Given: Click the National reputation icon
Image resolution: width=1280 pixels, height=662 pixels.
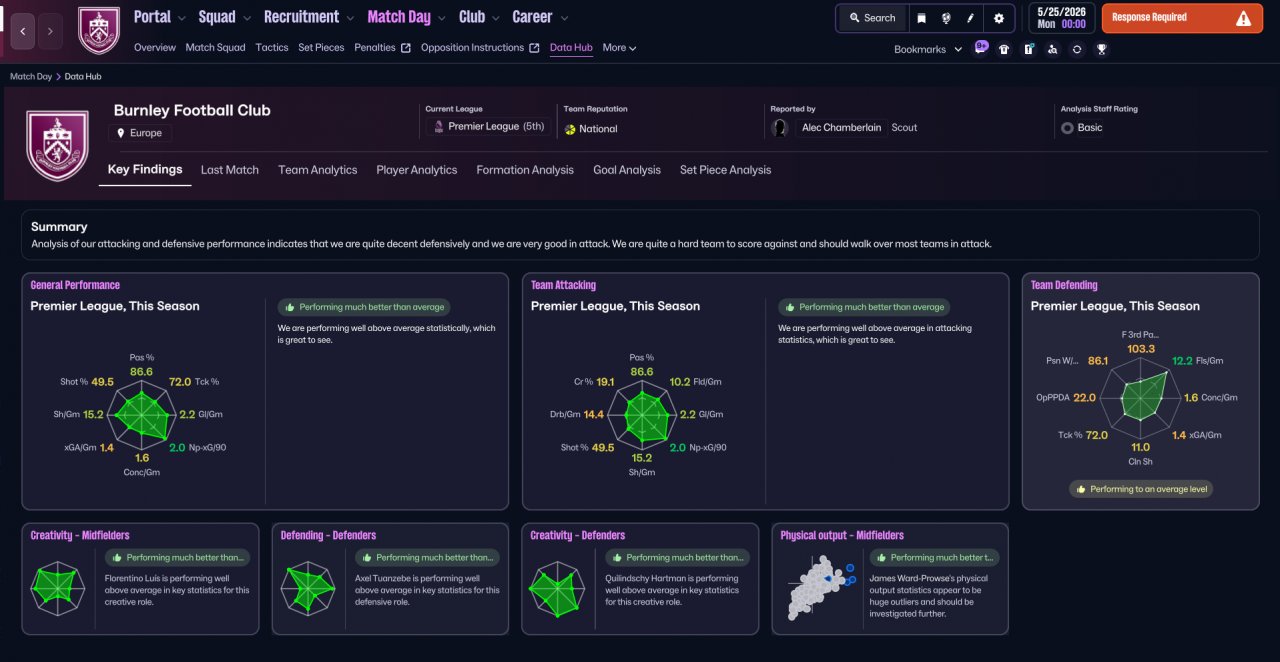Looking at the screenshot, I should tap(570, 129).
